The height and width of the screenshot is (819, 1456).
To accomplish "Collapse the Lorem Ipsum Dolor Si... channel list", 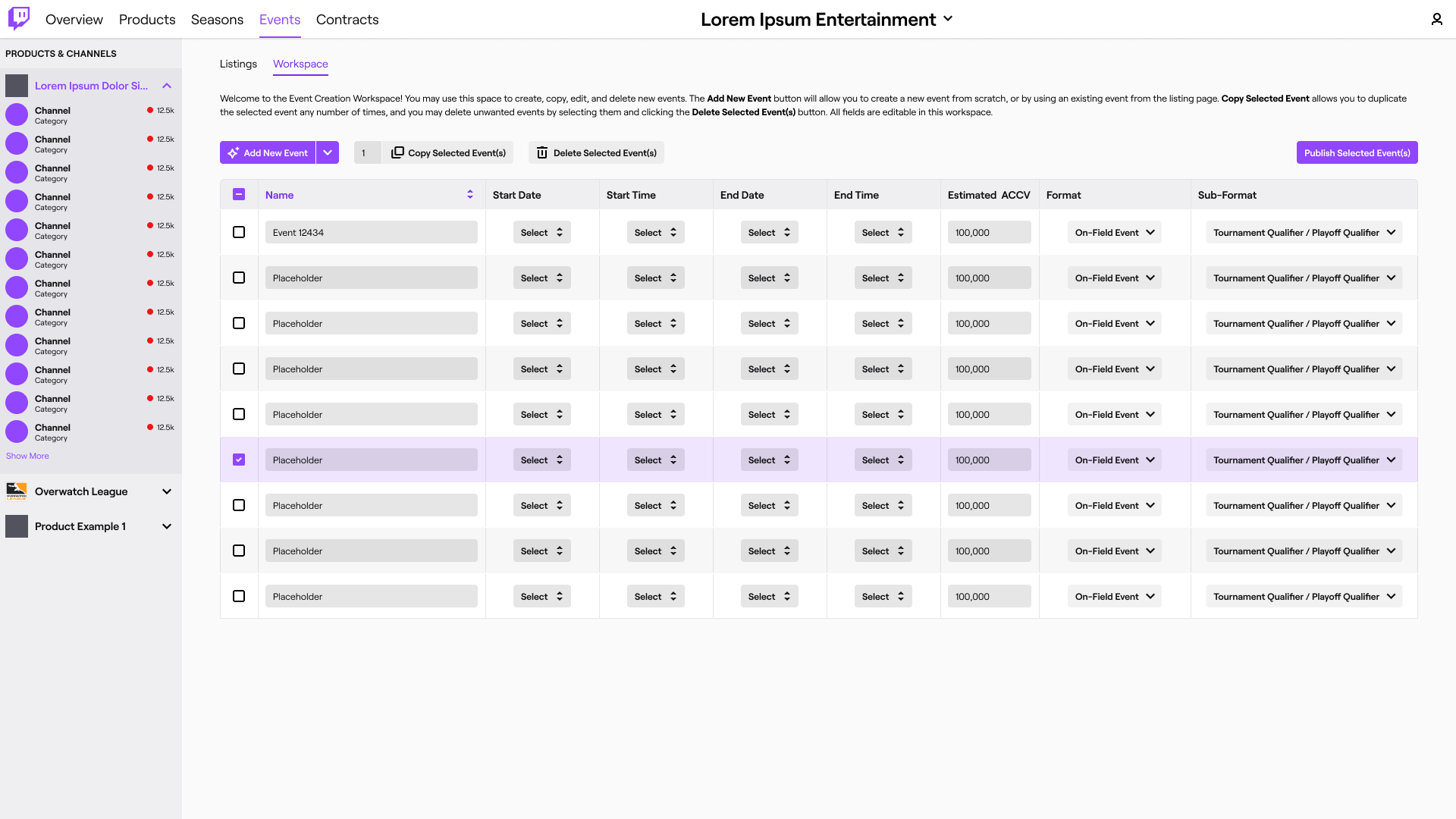I will [x=167, y=86].
